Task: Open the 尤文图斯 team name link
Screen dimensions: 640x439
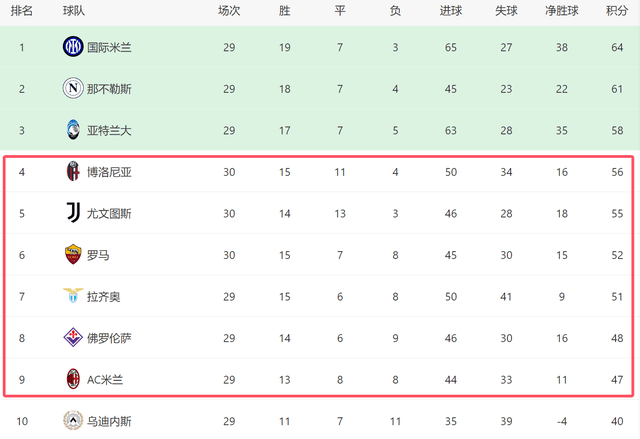Action: [112, 213]
